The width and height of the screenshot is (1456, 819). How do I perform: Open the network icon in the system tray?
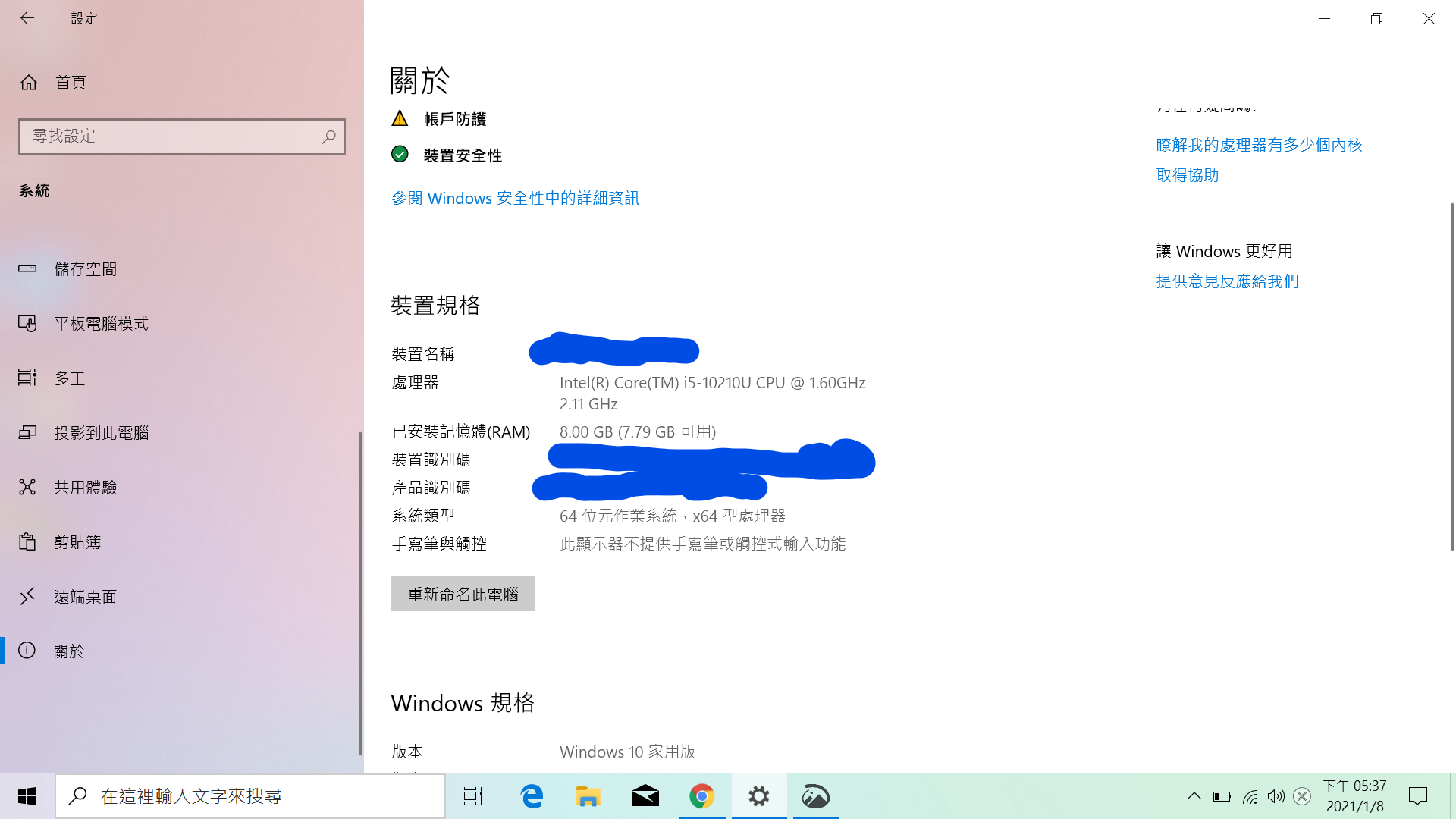pyautogui.click(x=1250, y=796)
